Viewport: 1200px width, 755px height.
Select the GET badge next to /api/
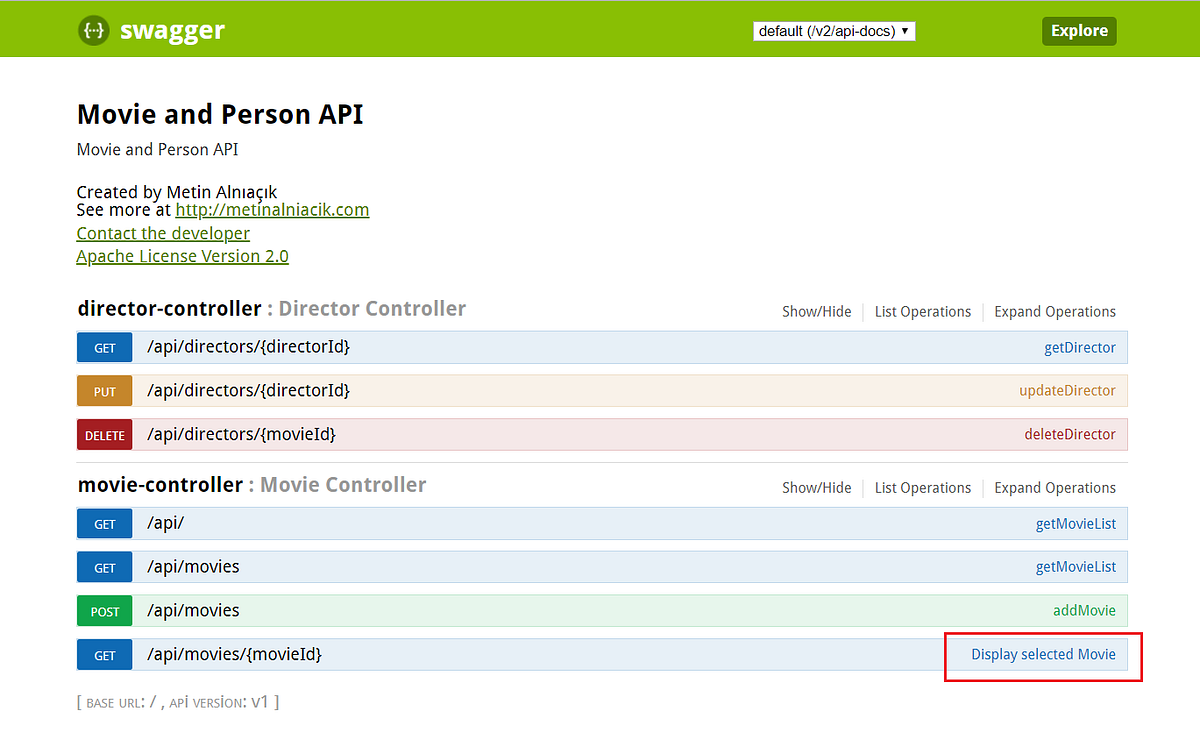104,523
